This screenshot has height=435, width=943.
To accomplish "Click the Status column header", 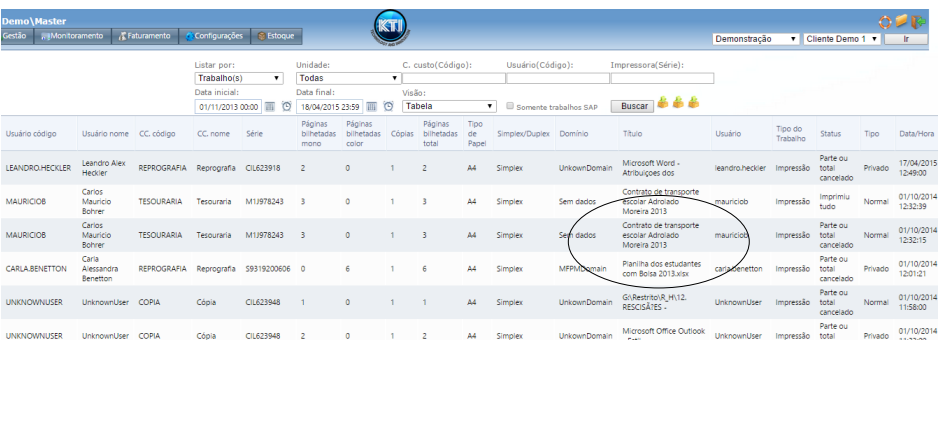I will (831, 134).
